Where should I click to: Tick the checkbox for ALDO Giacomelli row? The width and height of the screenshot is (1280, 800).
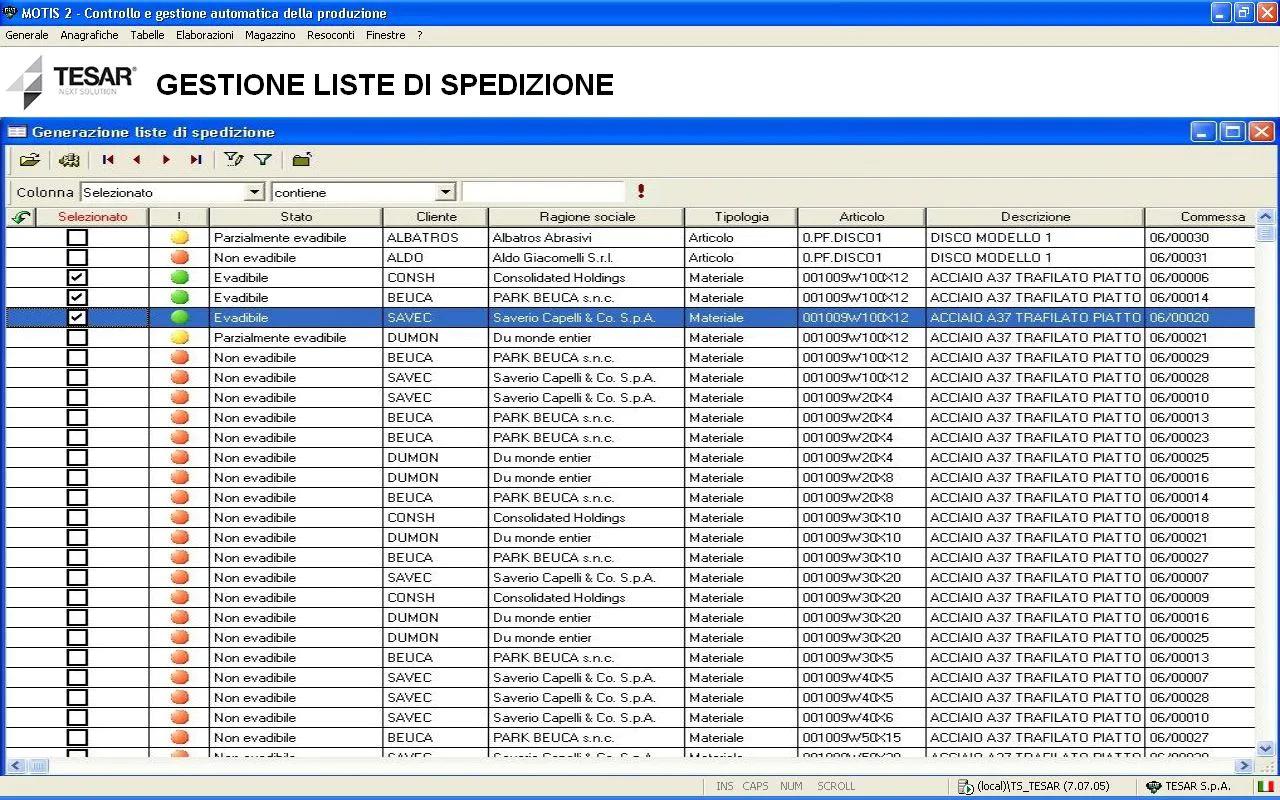click(77, 257)
